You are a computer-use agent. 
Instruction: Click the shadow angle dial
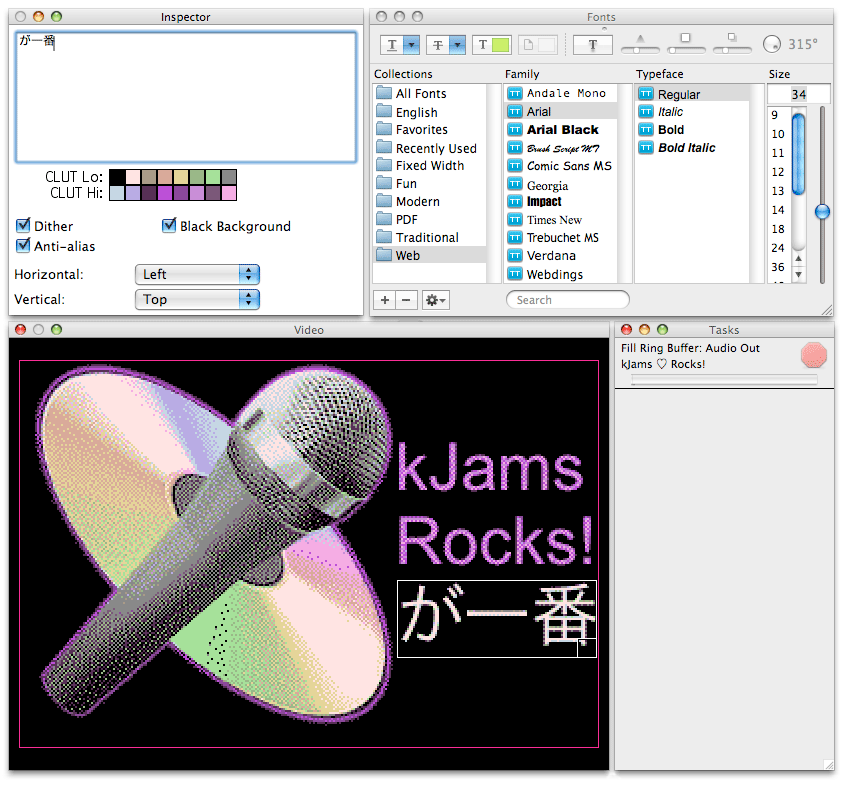772,44
